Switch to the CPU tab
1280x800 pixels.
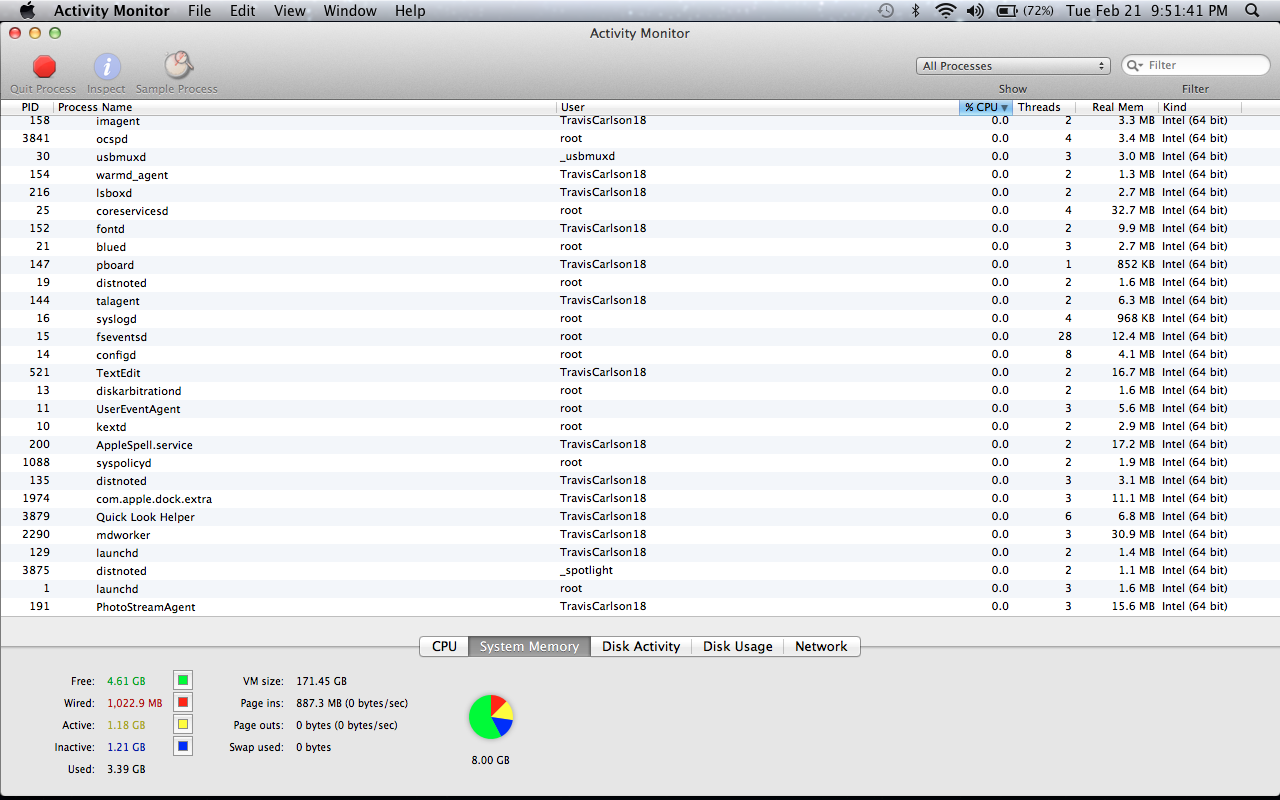point(445,646)
